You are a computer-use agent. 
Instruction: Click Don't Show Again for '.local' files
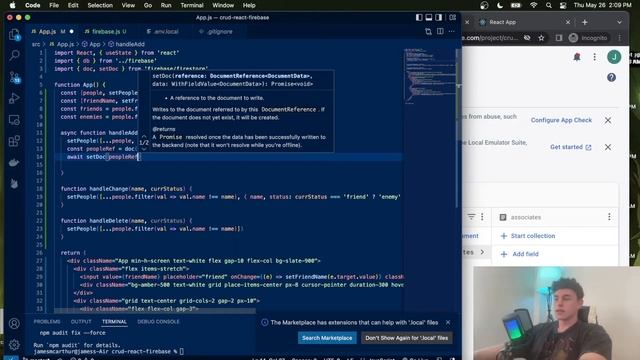coord(407,338)
